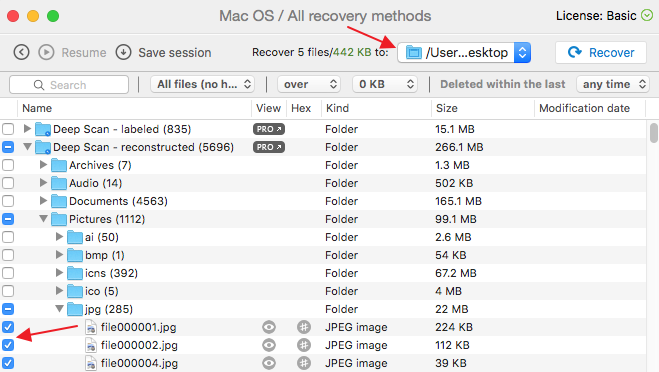Image resolution: width=659 pixels, height=372 pixels.
Task: Click the View column header
Action: 268,108
